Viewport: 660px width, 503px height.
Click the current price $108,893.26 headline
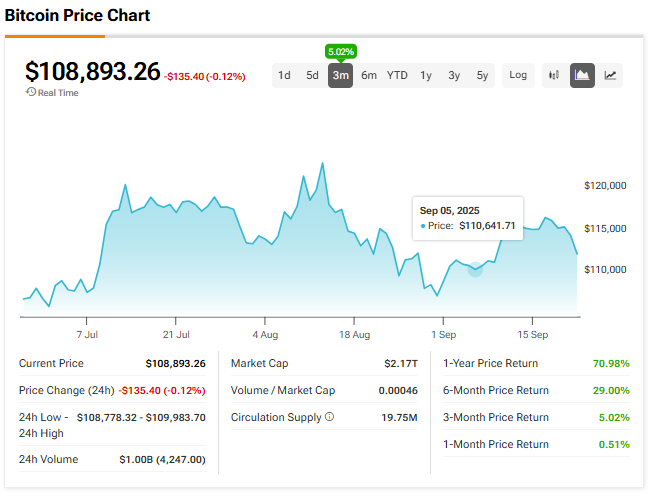pyautogui.click(x=92, y=72)
